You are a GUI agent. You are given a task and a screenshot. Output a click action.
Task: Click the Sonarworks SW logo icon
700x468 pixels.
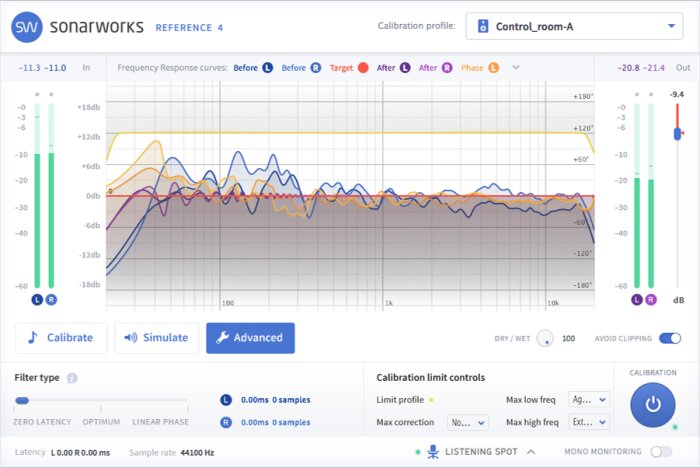click(x=32, y=26)
